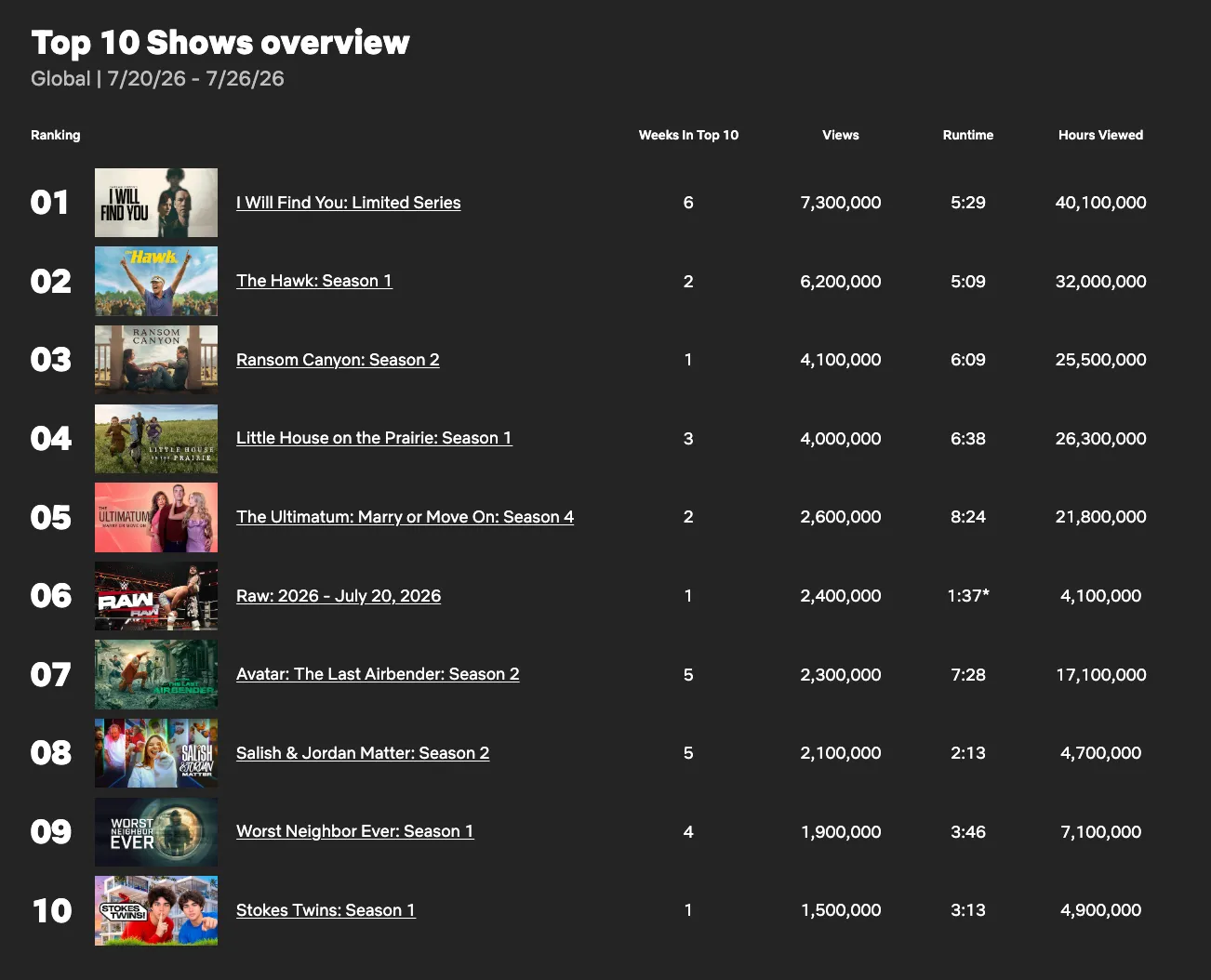This screenshot has width=1211, height=980.
Task: Select the 5:29 runtime value
Action: 968,203
